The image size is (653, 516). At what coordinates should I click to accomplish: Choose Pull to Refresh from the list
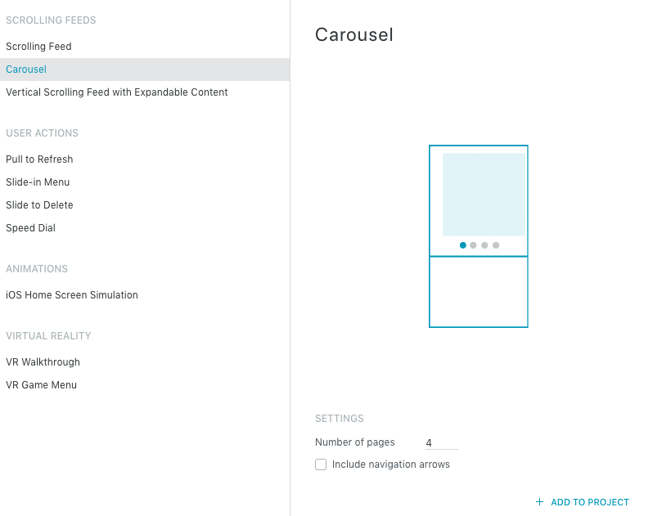pyautogui.click(x=40, y=159)
